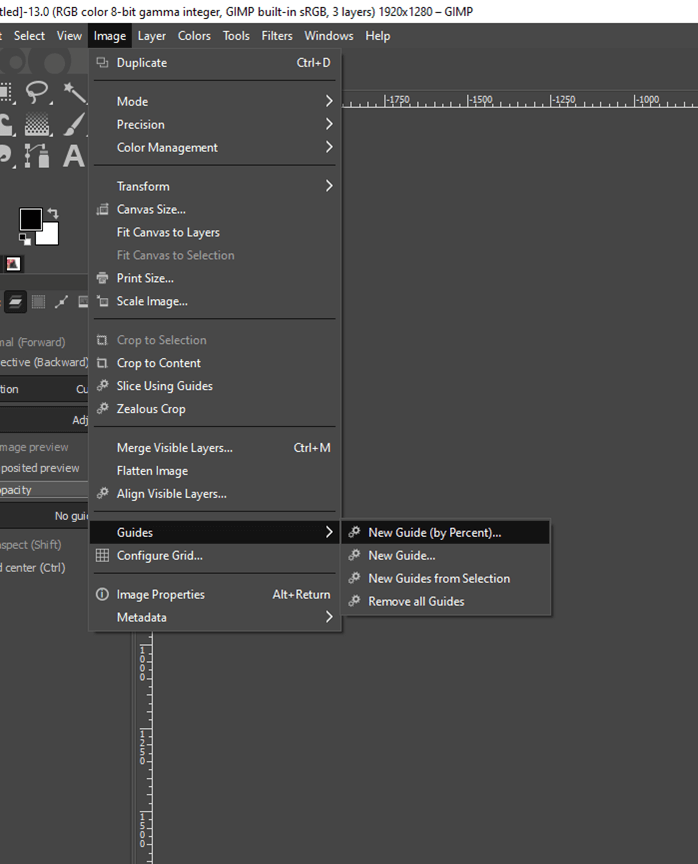This screenshot has height=864, width=698.
Task: Expand the Precision submenu
Action: point(215,125)
